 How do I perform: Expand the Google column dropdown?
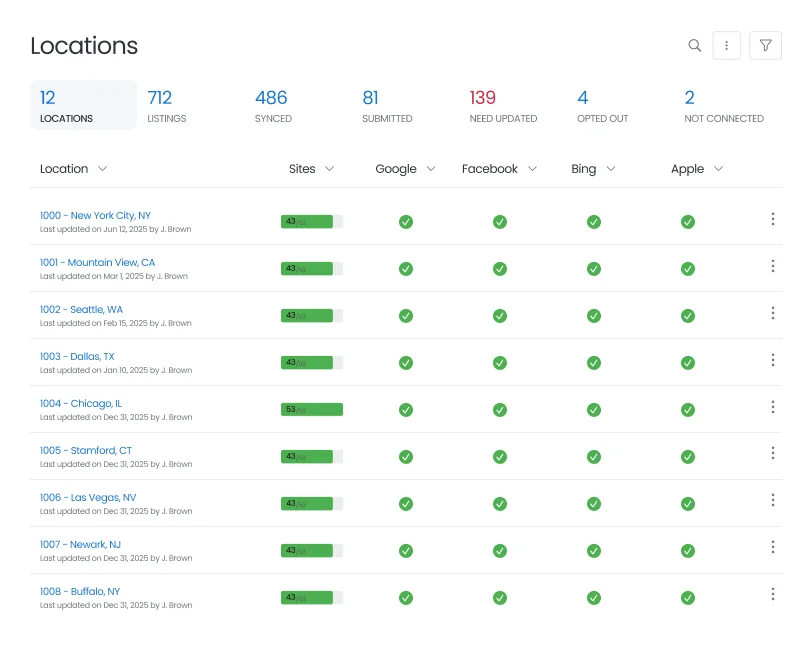431,169
